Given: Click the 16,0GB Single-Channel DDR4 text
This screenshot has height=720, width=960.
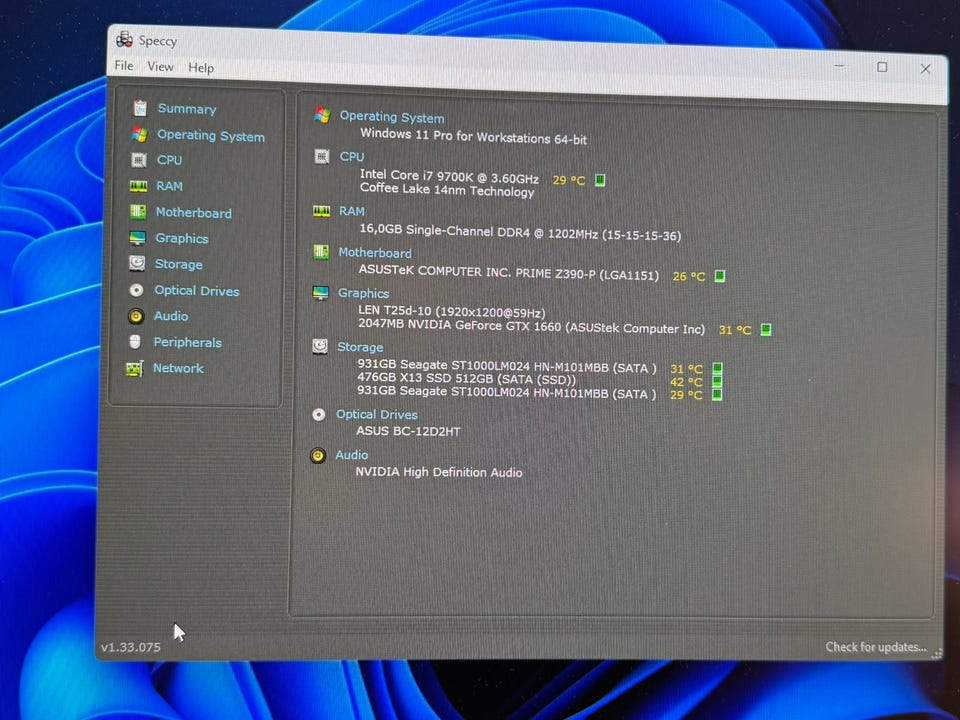Looking at the screenshot, I should pyautogui.click(x=520, y=232).
